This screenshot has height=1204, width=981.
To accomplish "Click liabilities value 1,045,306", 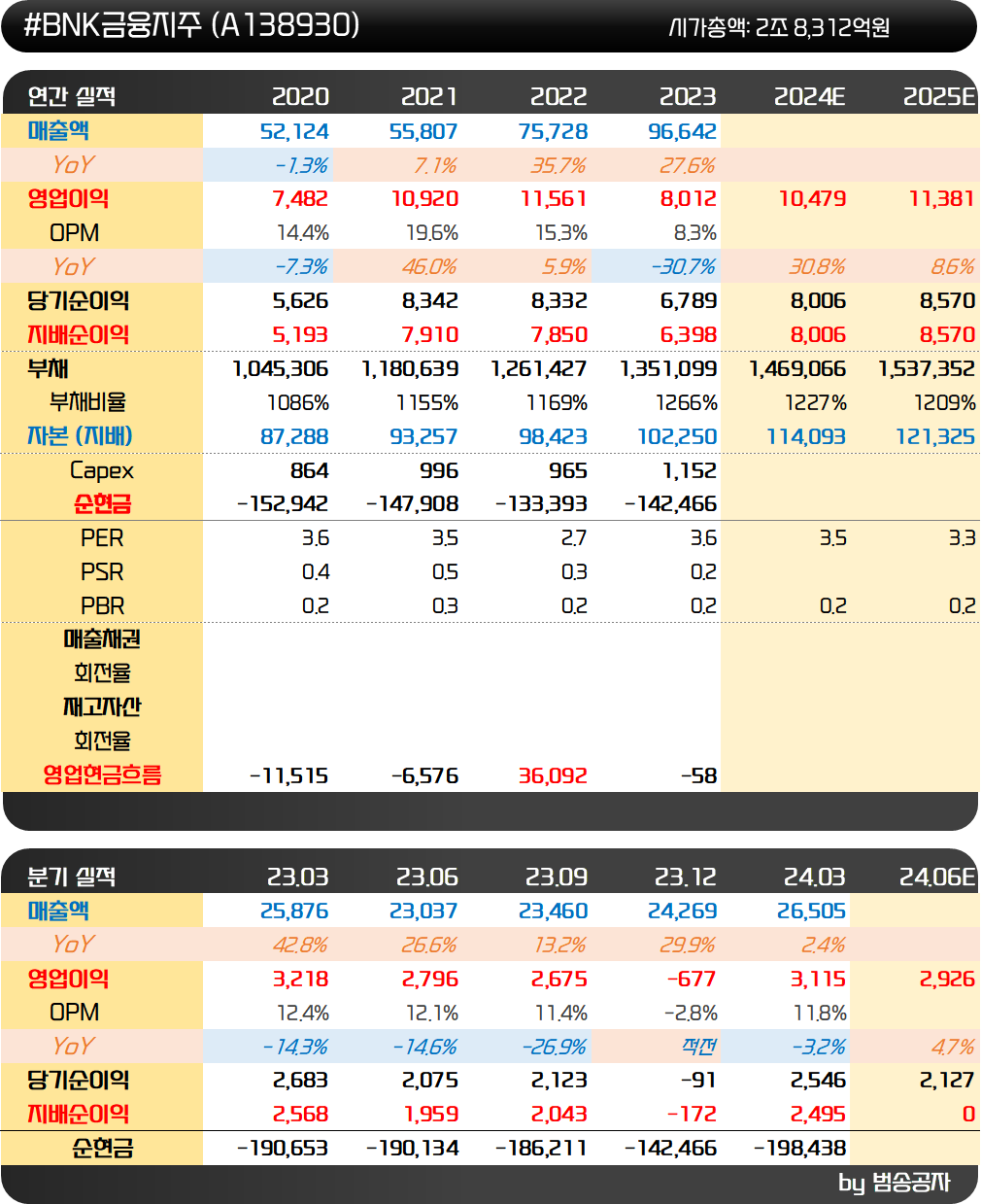I will (281, 368).
